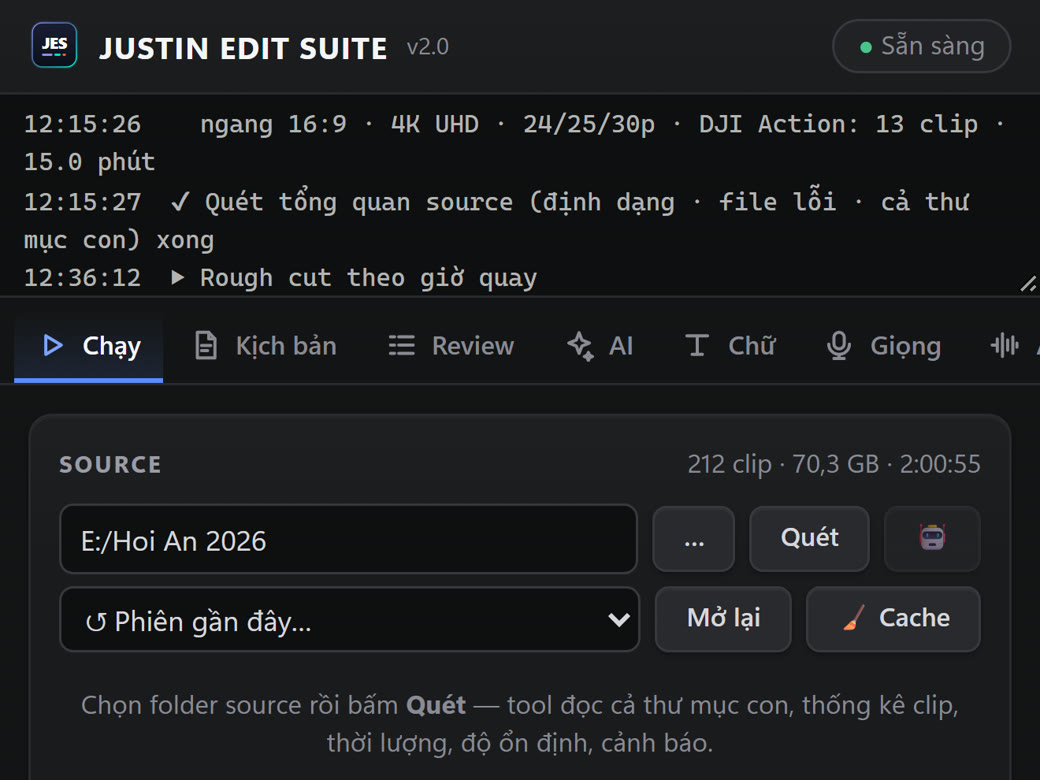Click the hint text starting Chọn folder source

pos(520,724)
